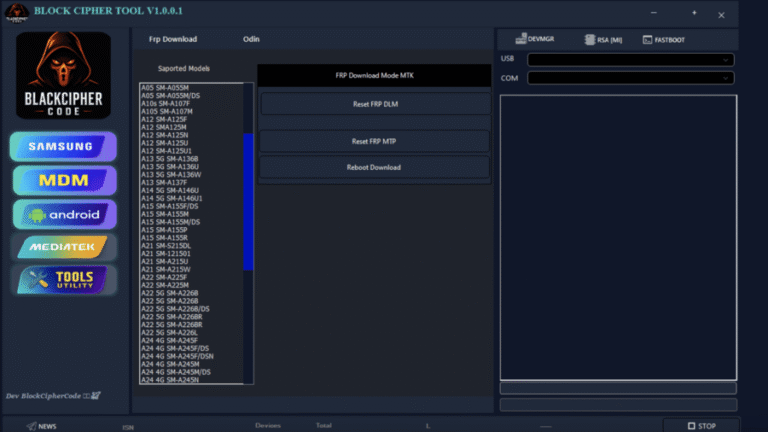Click the models list blue scrollbar thumb
The width and height of the screenshot is (768, 432).
(248, 201)
